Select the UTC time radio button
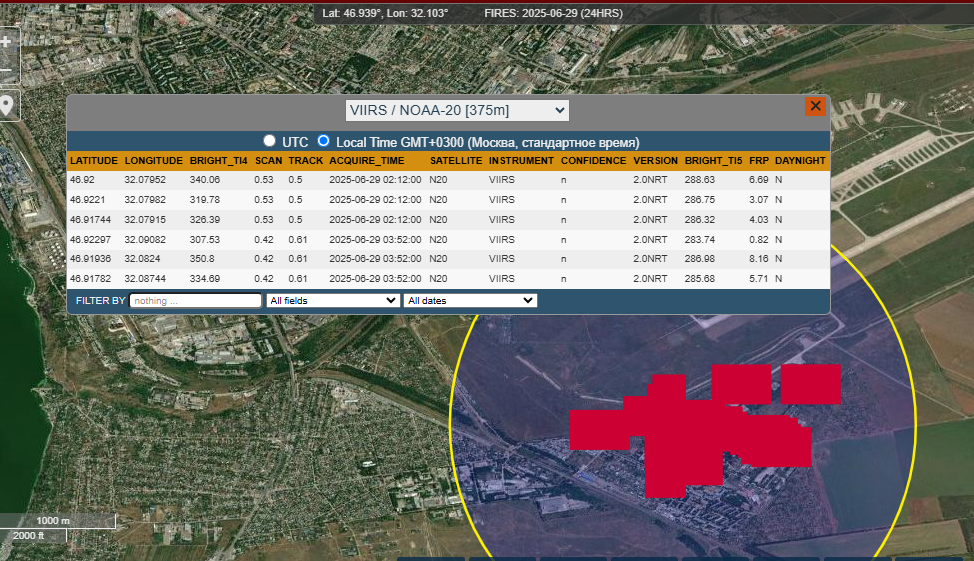The height and width of the screenshot is (561, 974). point(269,140)
